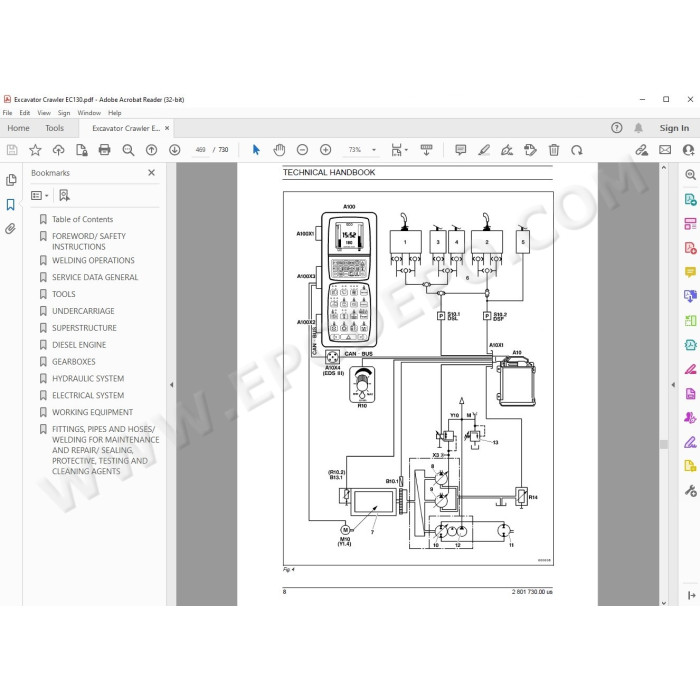Add the document to starred files

pyautogui.click(x=35, y=150)
